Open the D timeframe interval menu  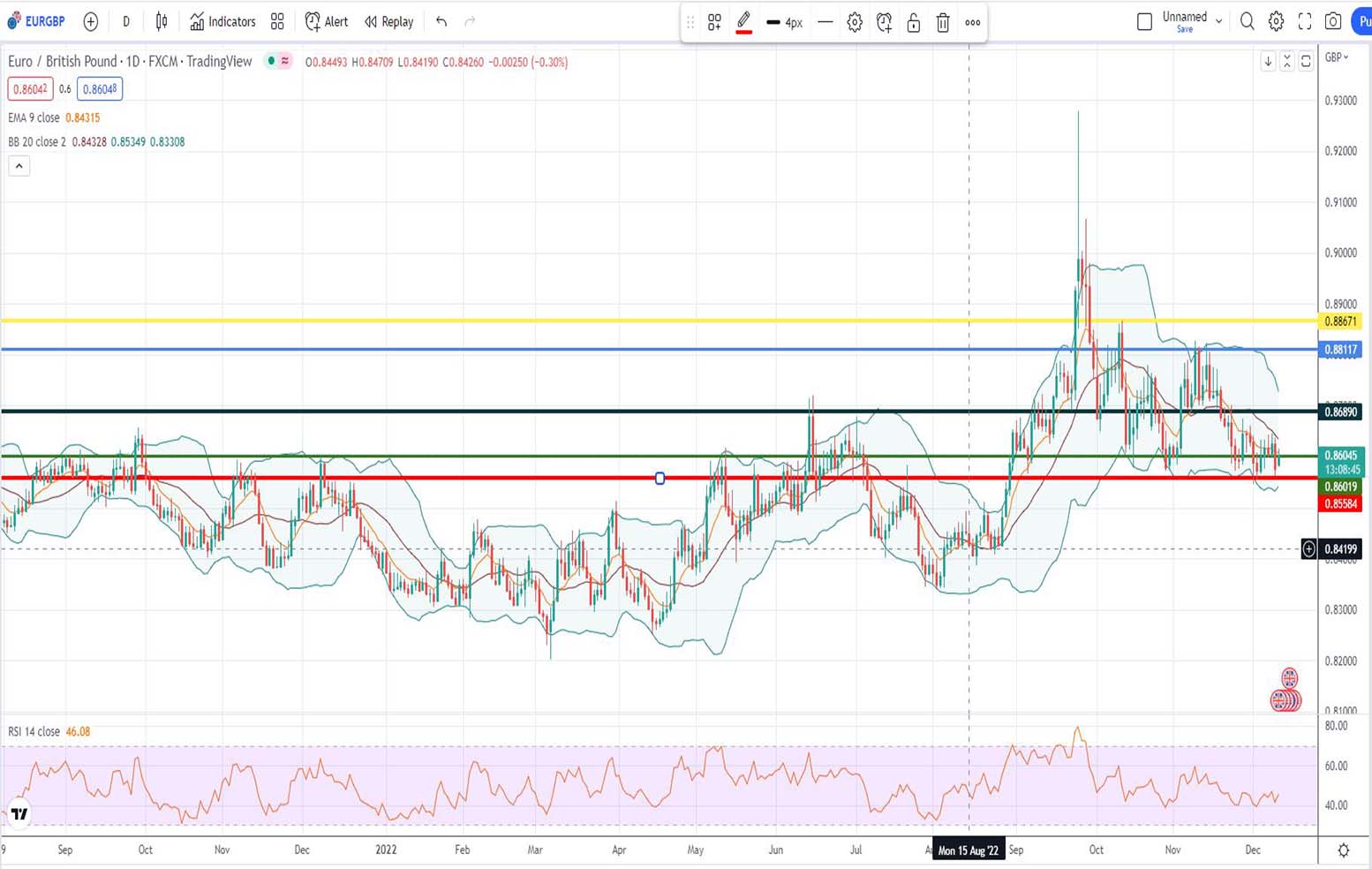[x=125, y=21]
